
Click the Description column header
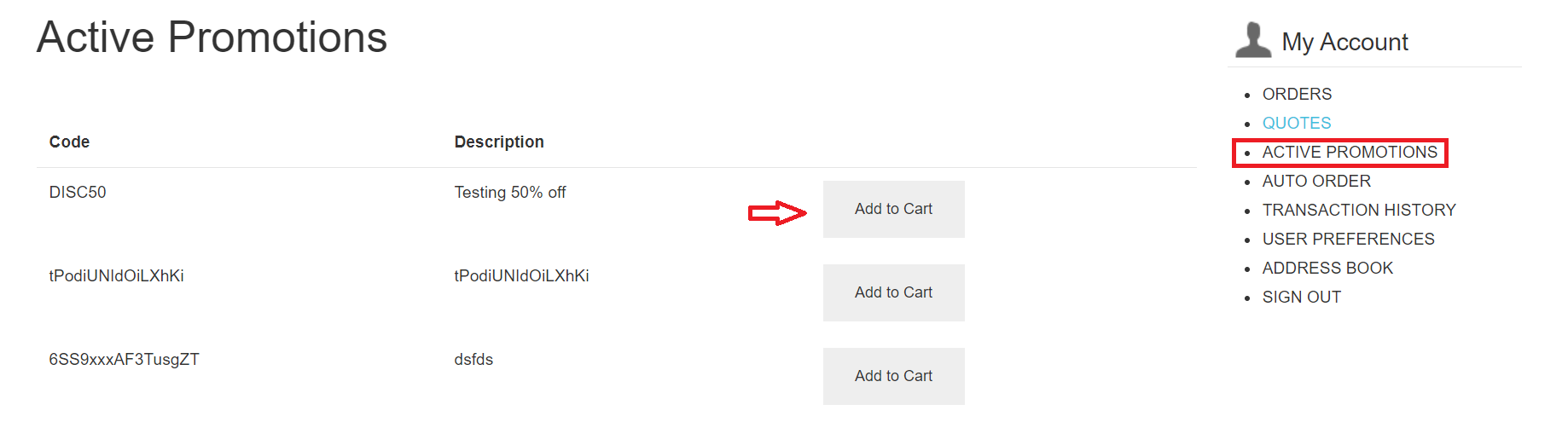point(499,142)
